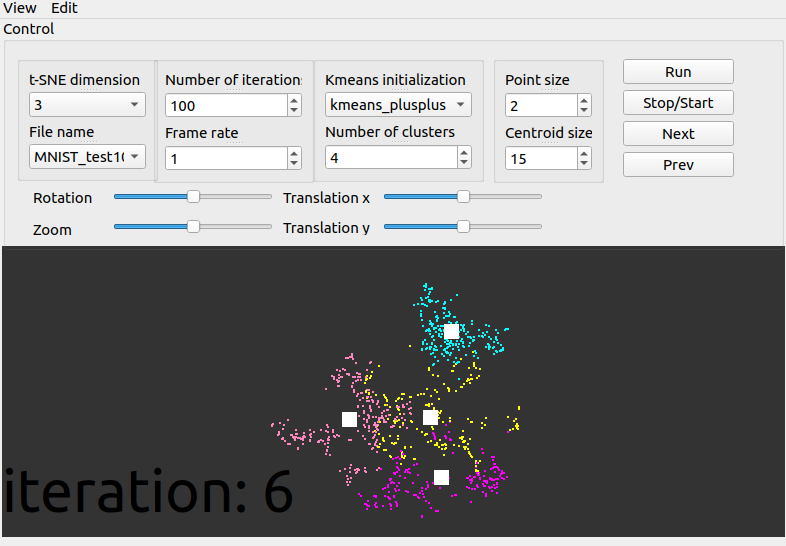Go to the Next iteration
The image size is (786, 546).
(x=678, y=134)
